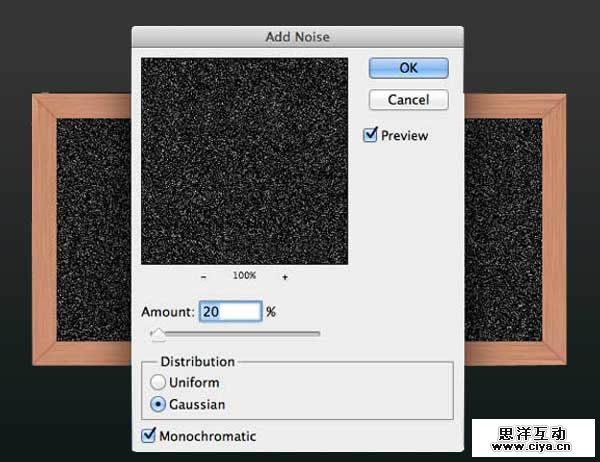
Task: Disable the Monochromatic checkbox
Action: (x=149, y=436)
